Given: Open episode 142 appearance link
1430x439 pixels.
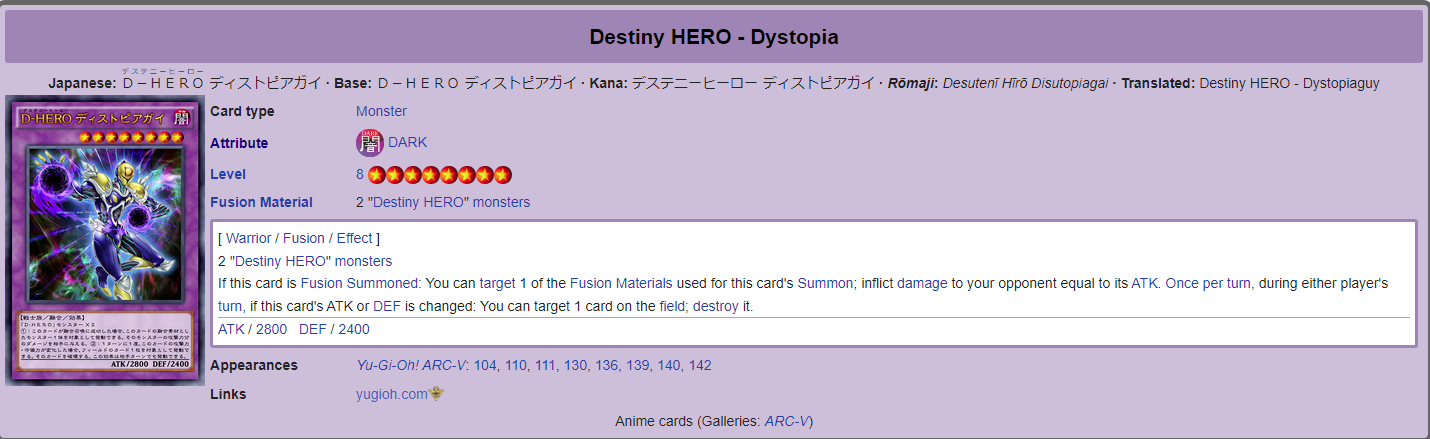Looking at the screenshot, I should point(700,365).
